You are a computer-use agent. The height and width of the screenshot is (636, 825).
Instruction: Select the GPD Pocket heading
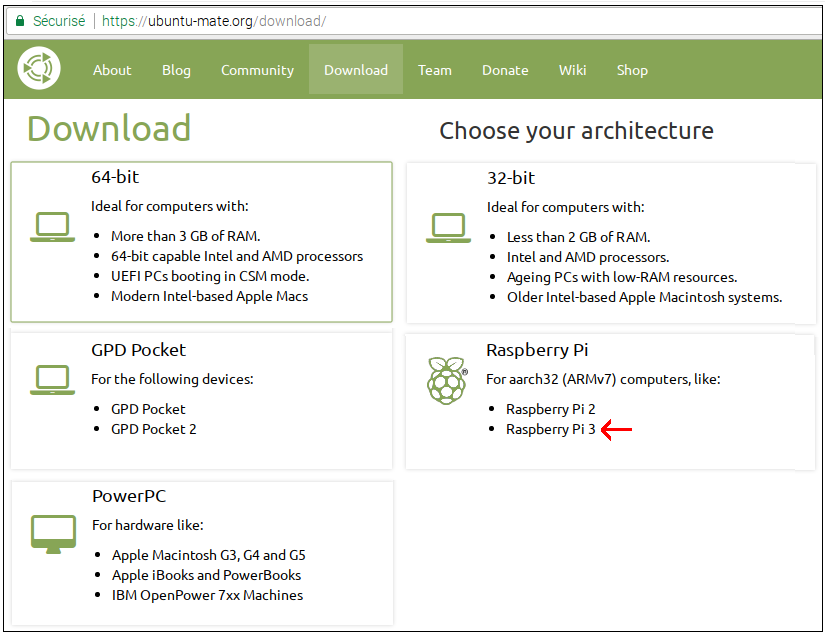click(x=138, y=350)
